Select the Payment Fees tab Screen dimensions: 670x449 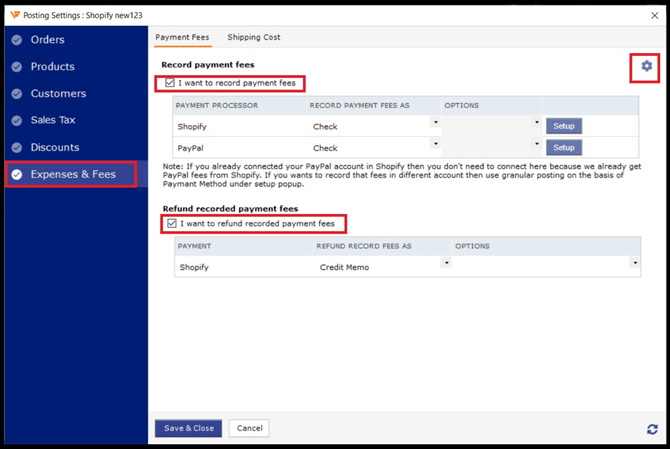pyautogui.click(x=182, y=37)
